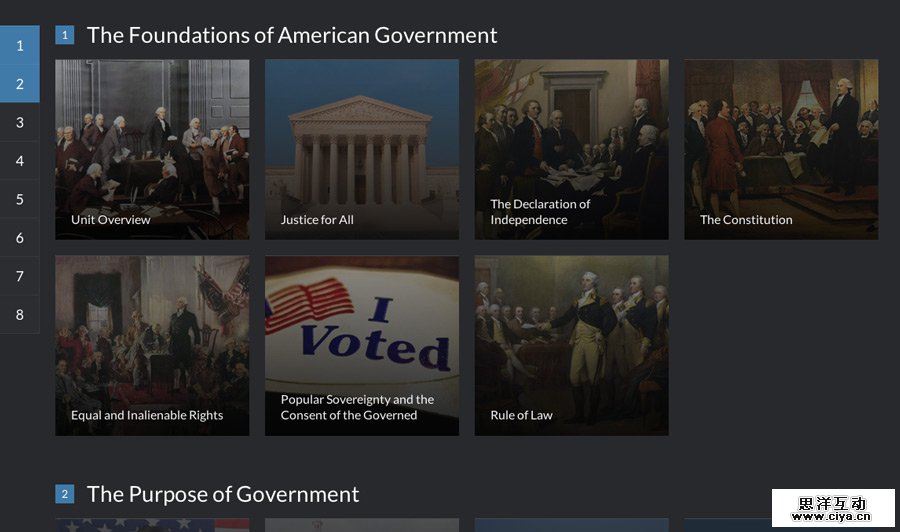This screenshot has height=532, width=900.
Task: Open The Constitution lesson tile
Action: point(781,149)
